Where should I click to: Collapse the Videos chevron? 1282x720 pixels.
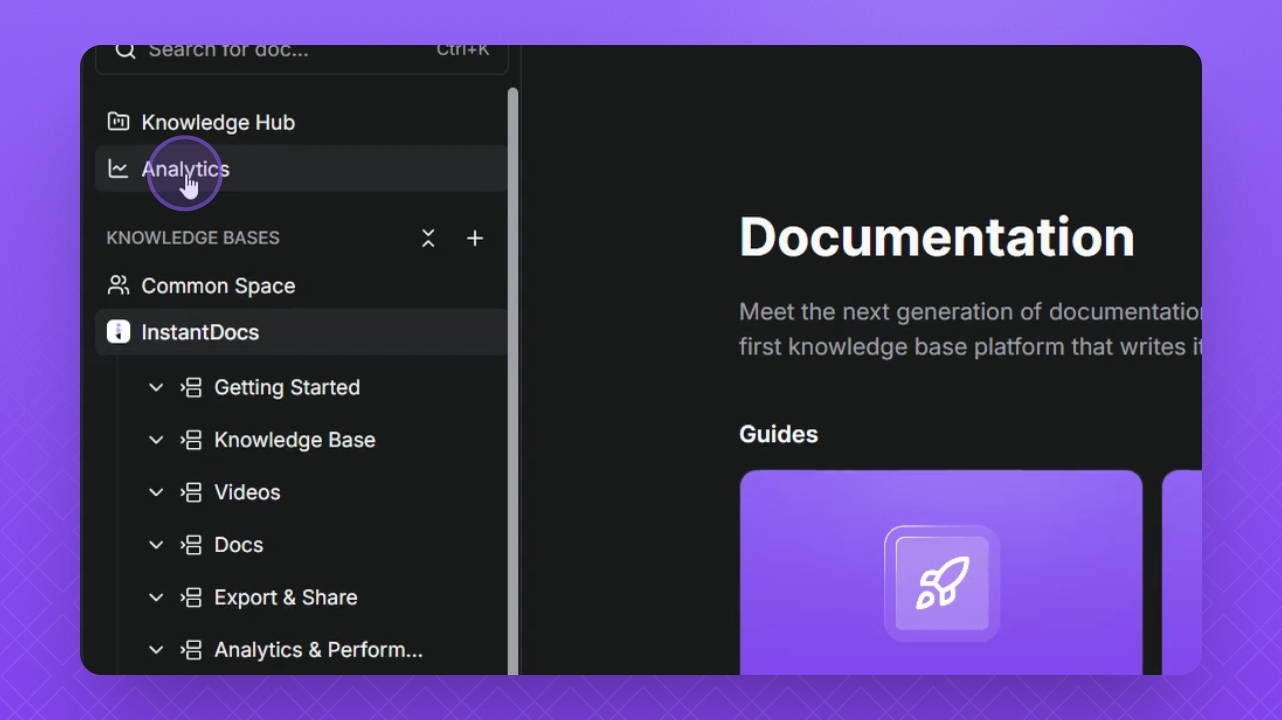(x=156, y=492)
